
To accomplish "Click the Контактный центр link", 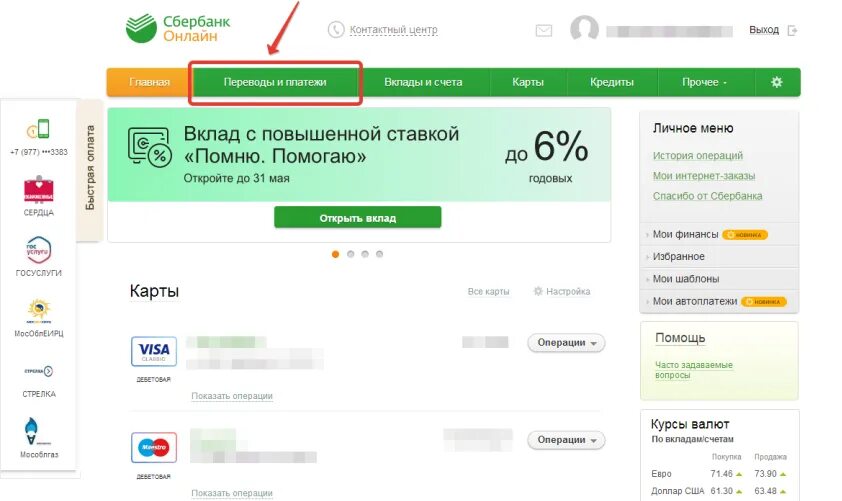I will [x=394, y=30].
